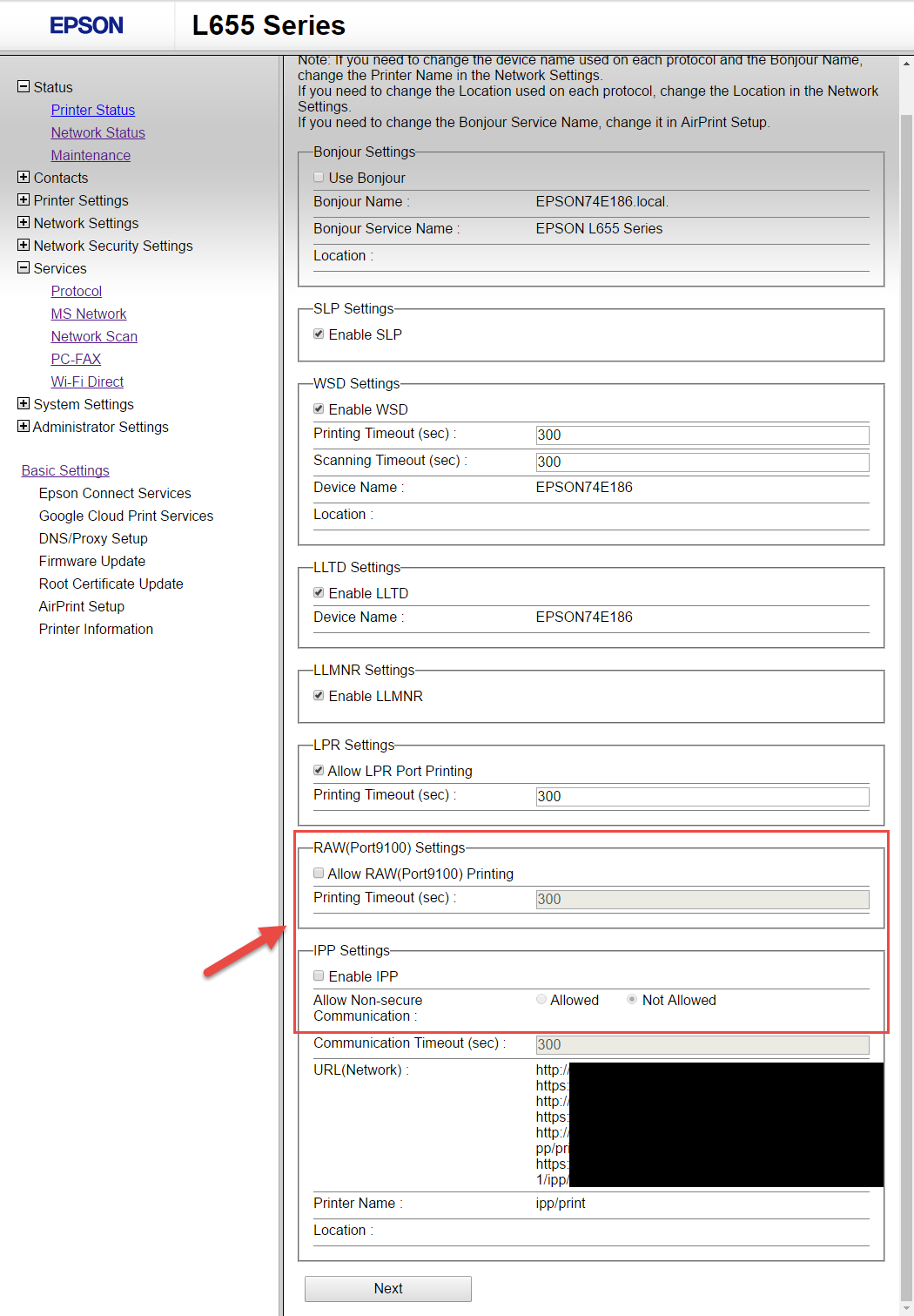This screenshot has height=1316, width=914.
Task: Expand Network Security Settings section
Action: (x=24, y=245)
